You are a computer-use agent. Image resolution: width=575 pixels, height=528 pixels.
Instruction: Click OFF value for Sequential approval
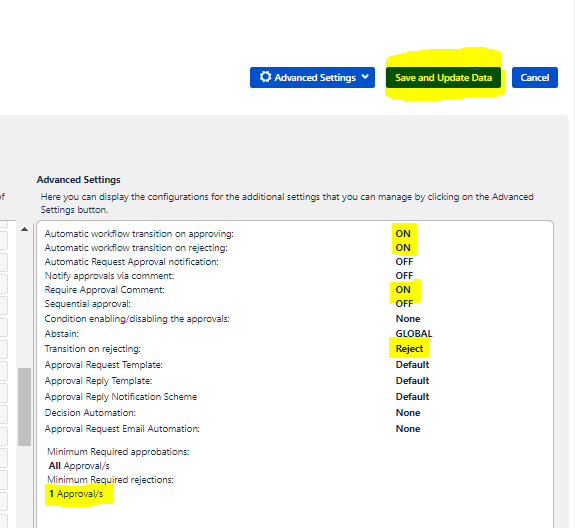tap(404, 304)
